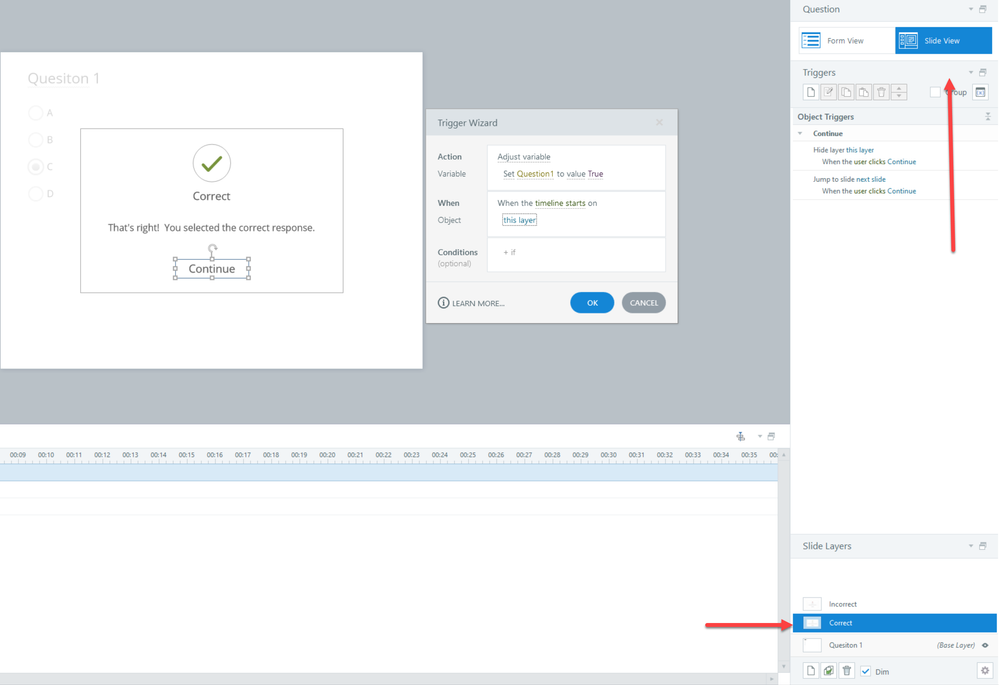This screenshot has width=999, height=685.
Task: Click timeline scrollbar down arrow
Action: coord(784,667)
